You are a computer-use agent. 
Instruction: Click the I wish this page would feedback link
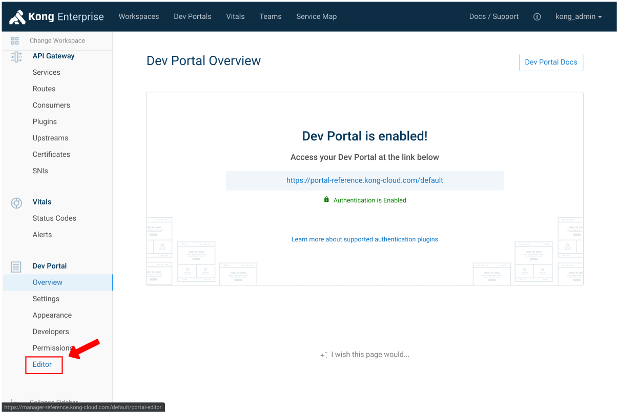[x=370, y=354]
